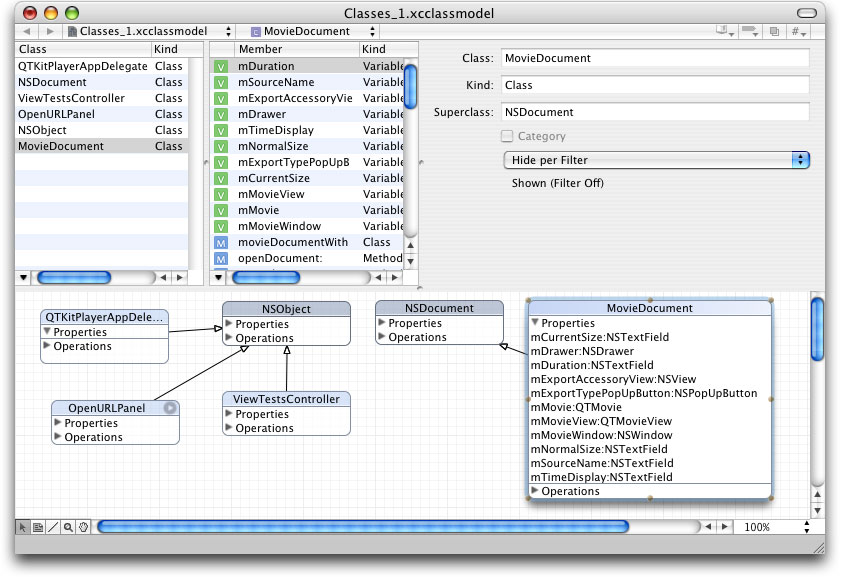The height and width of the screenshot is (577, 841).
Task: Select the arrow selection tool
Action: pos(22,527)
